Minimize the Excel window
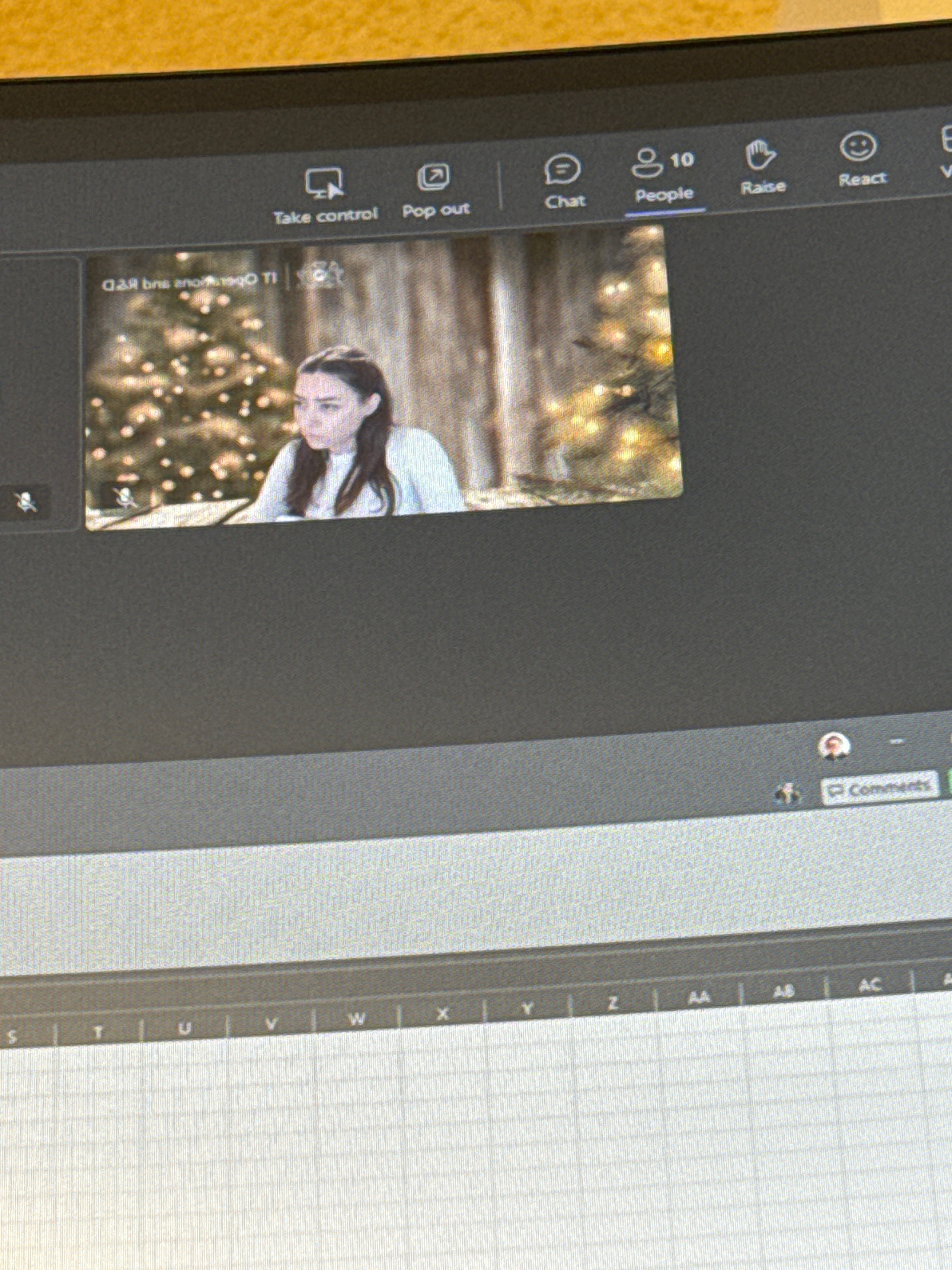952x1270 pixels. coord(897,742)
